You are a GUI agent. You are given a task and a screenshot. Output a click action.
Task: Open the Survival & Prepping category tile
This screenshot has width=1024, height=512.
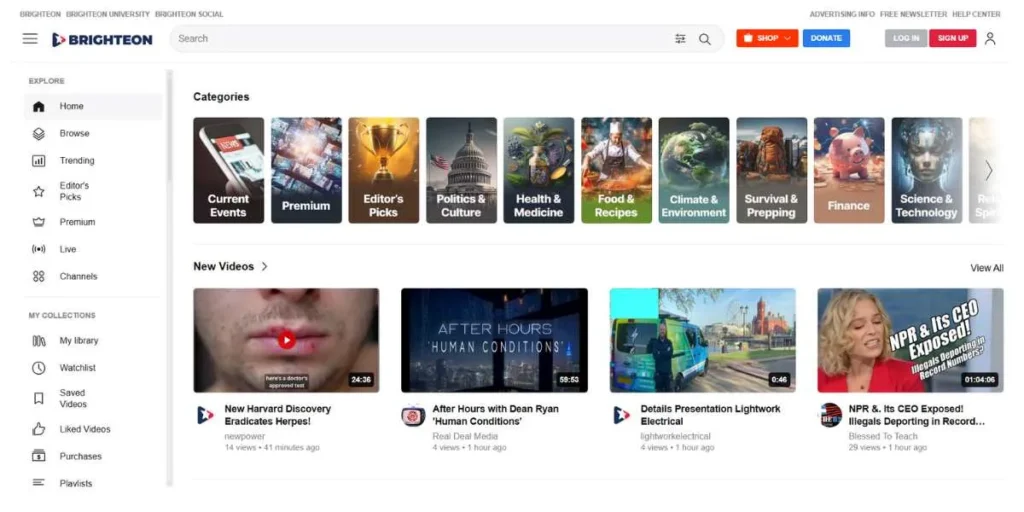click(x=772, y=170)
